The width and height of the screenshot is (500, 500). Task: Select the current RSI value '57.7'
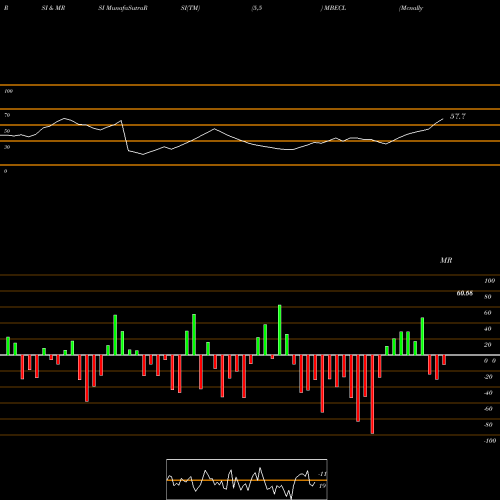tap(458, 116)
